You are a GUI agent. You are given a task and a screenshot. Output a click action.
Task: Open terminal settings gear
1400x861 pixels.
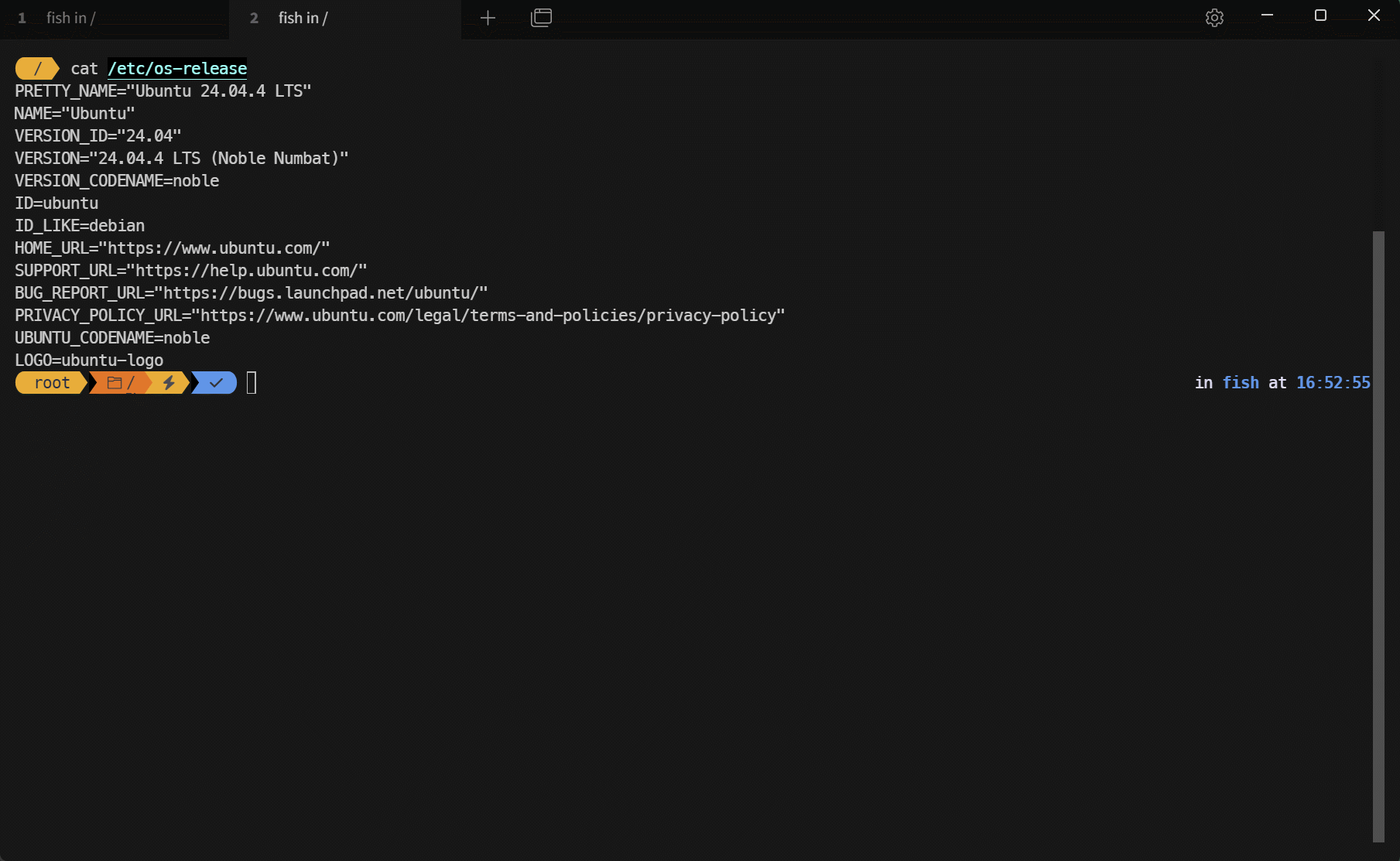pyautogui.click(x=1214, y=18)
